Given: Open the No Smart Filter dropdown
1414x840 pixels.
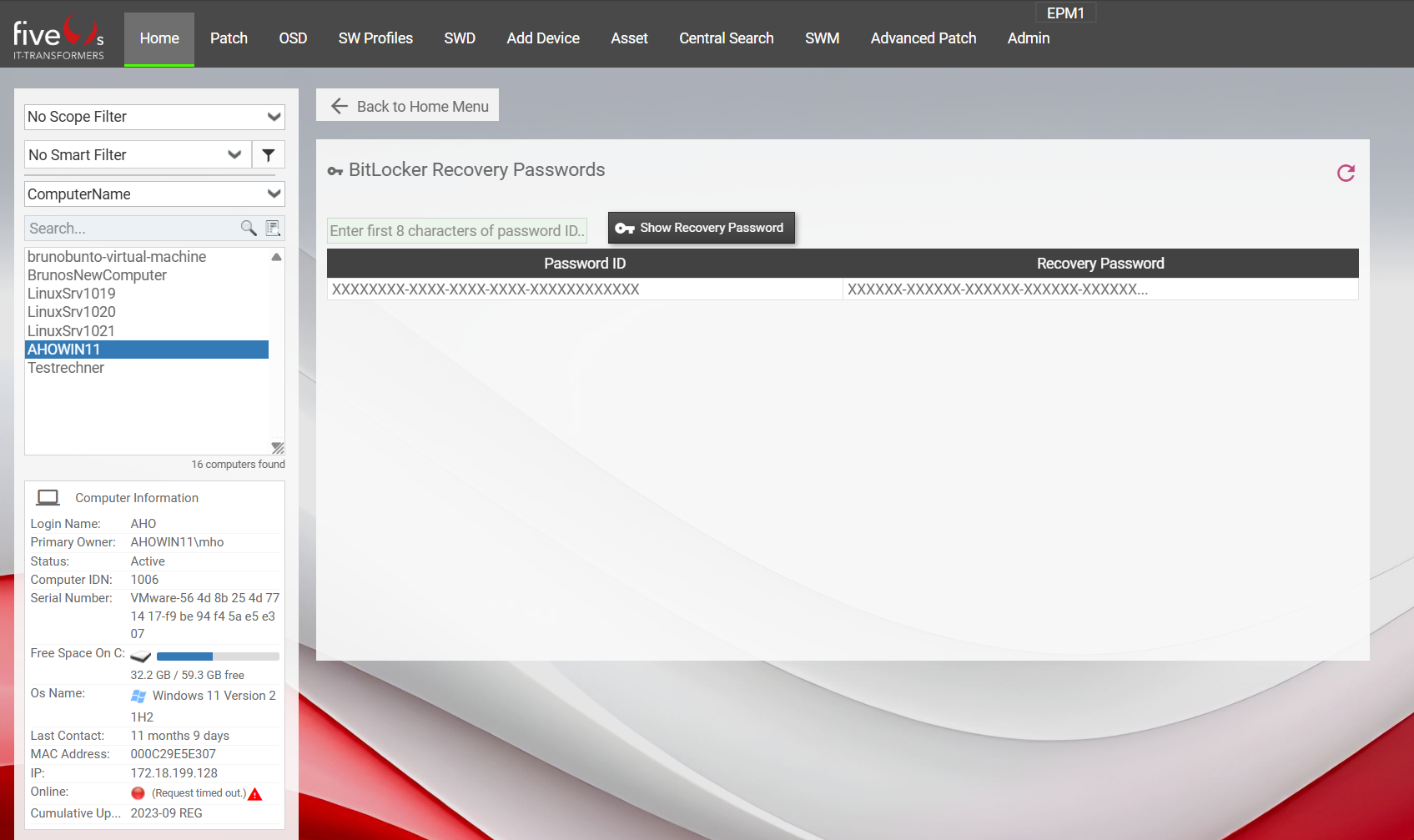Looking at the screenshot, I should (138, 155).
